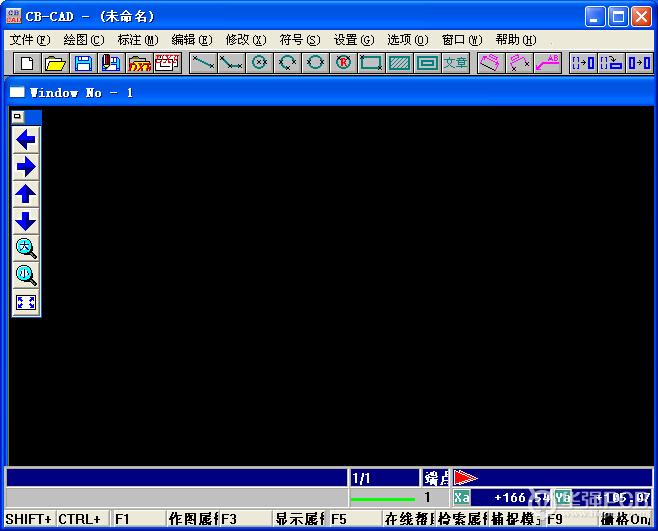Click the green line style indicator

coord(382,498)
